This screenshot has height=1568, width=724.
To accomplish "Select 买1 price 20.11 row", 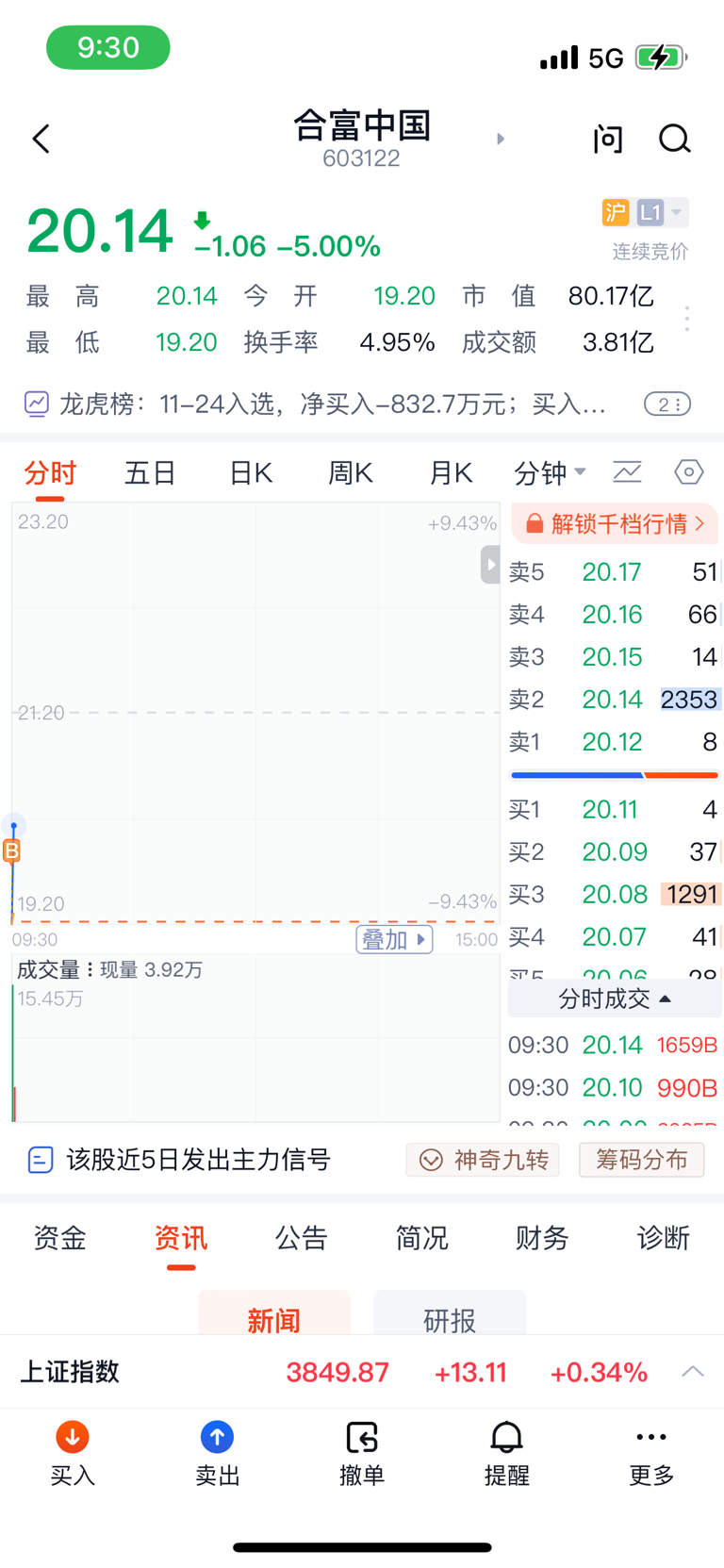I will (614, 810).
